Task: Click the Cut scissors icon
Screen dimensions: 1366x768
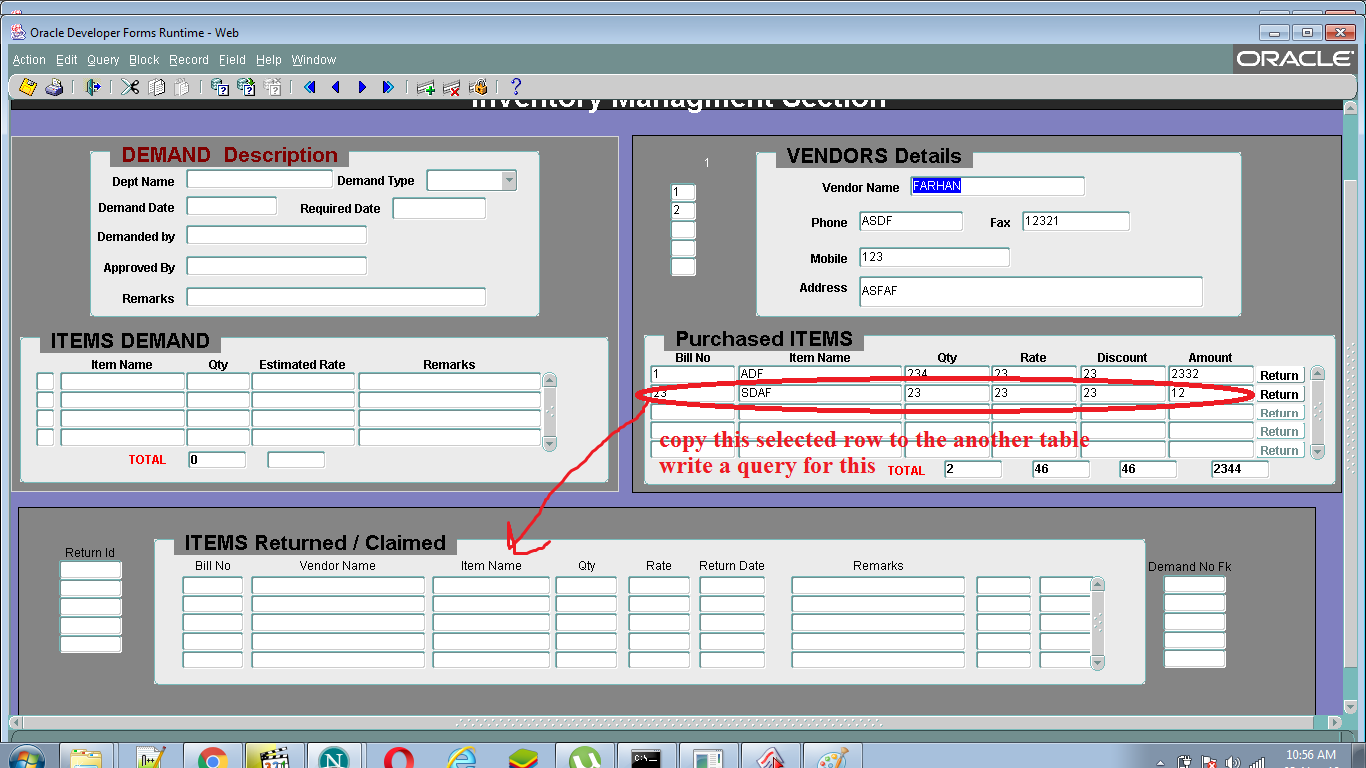Action: (x=130, y=87)
